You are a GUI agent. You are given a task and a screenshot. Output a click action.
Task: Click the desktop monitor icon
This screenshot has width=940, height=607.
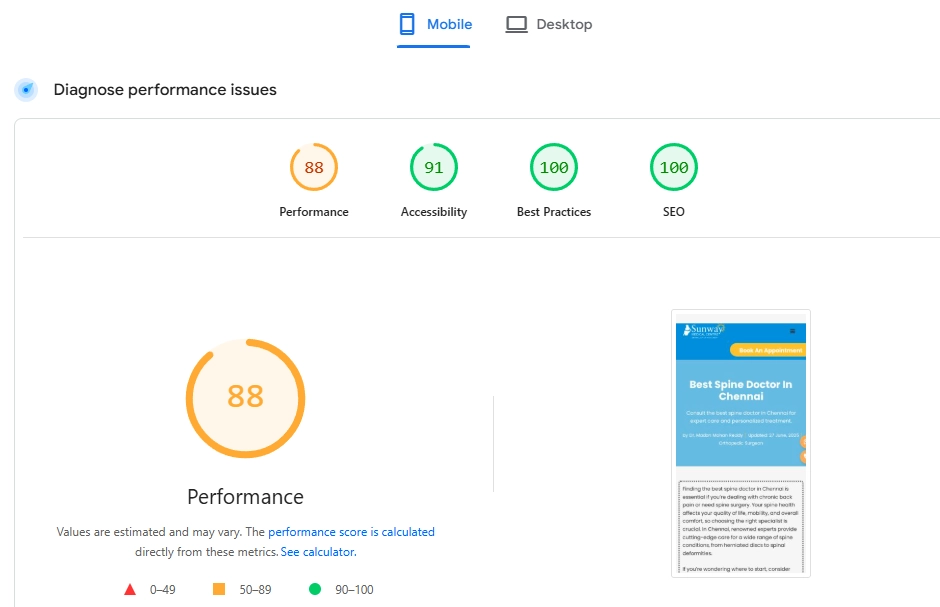pos(516,24)
